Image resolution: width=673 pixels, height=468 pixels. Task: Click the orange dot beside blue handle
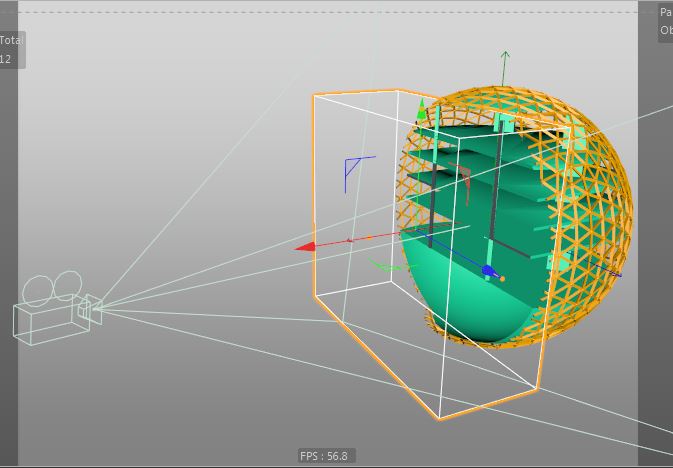pyautogui.click(x=502, y=279)
